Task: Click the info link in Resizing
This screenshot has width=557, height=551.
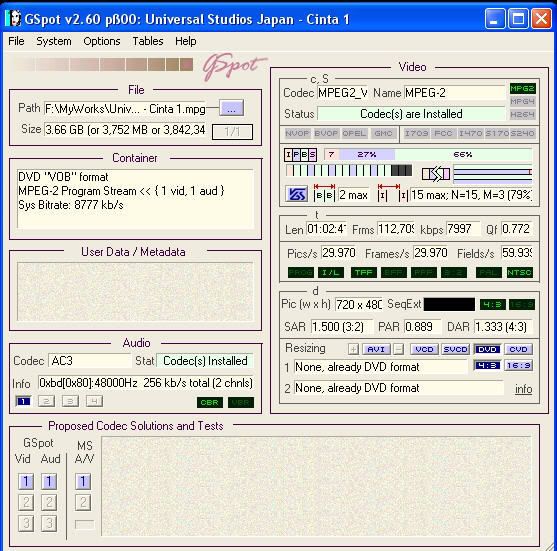Action: [524, 389]
